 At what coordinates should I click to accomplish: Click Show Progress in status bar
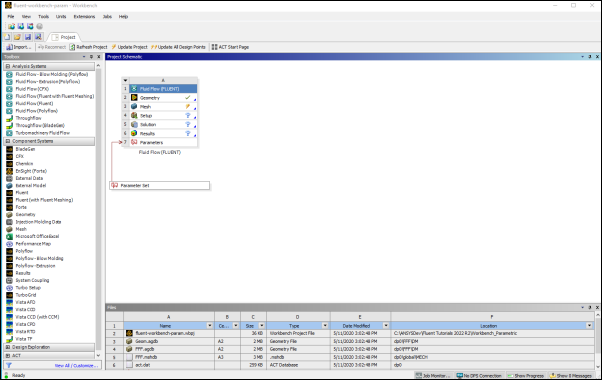point(525,376)
